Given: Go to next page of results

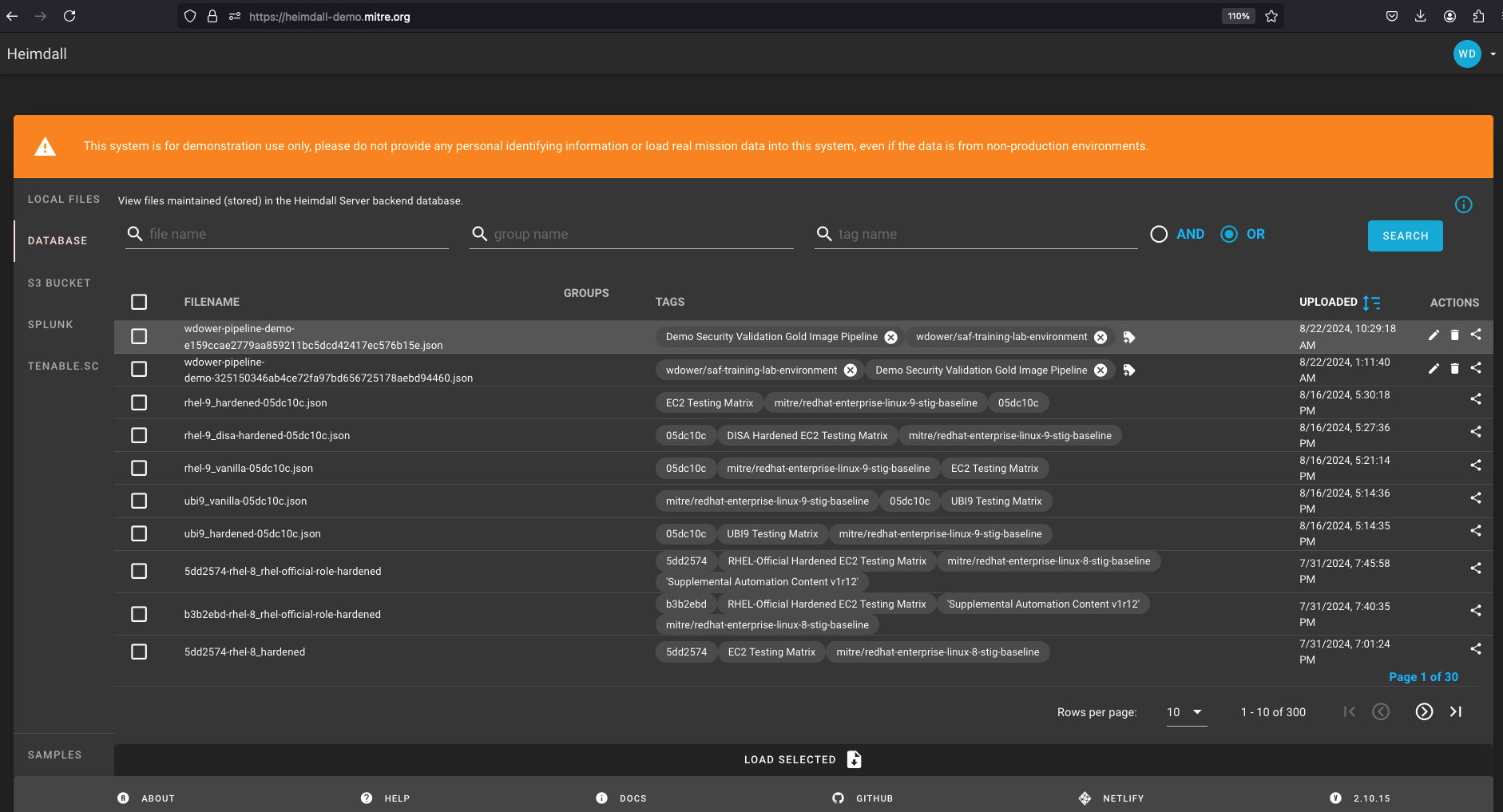Looking at the screenshot, I should point(1424,711).
